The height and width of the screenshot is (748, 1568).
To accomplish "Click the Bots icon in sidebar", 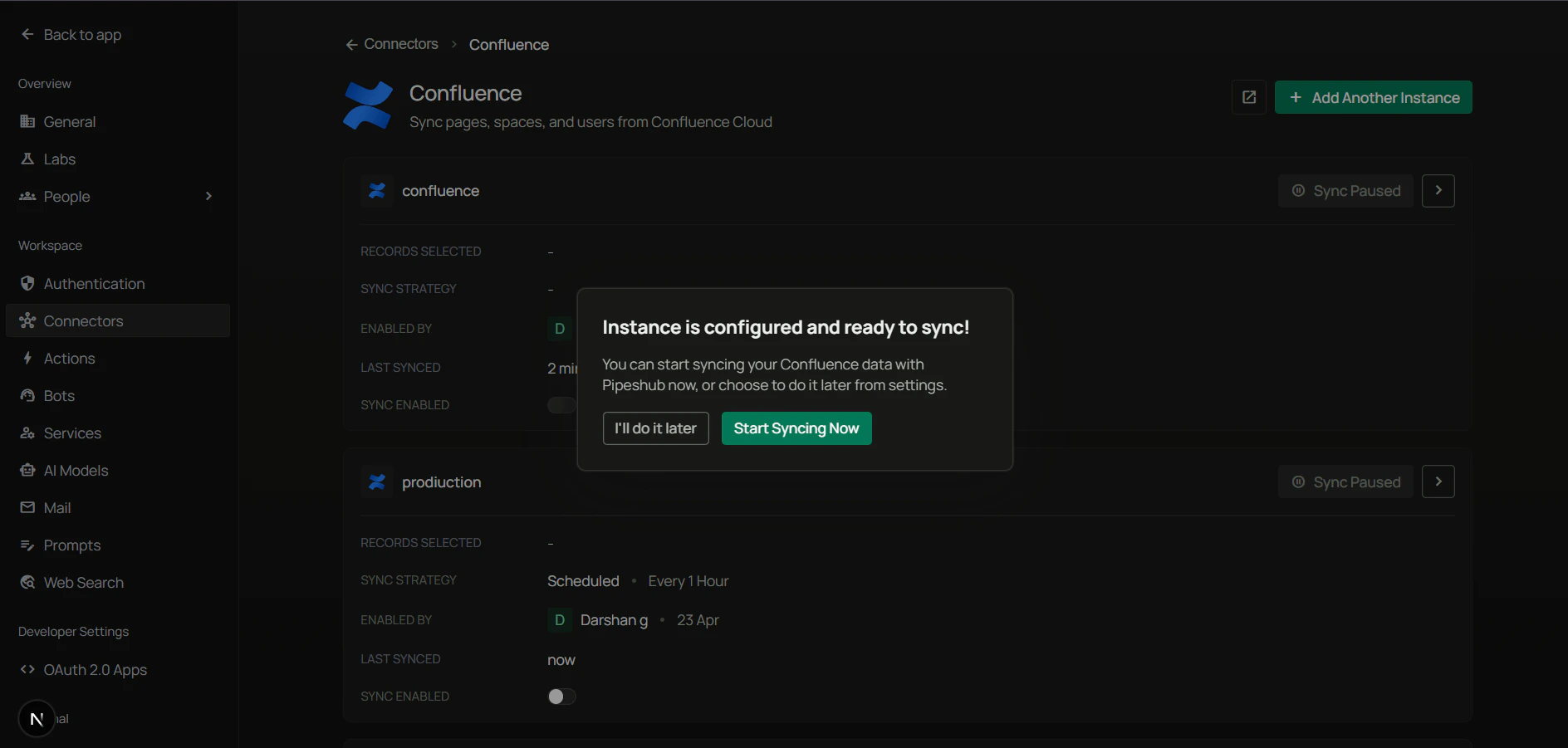I will coord(27,395).
